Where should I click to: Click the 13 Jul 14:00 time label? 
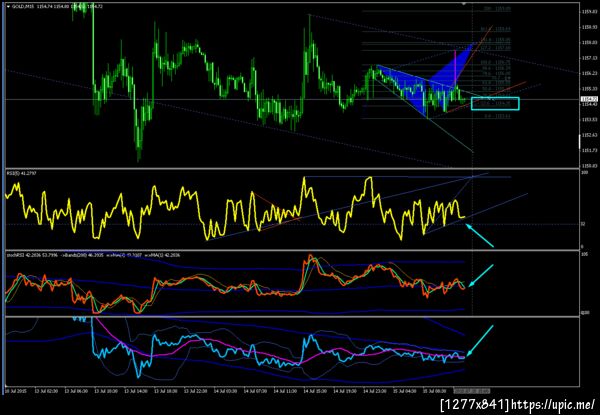[x=135, y=392]
